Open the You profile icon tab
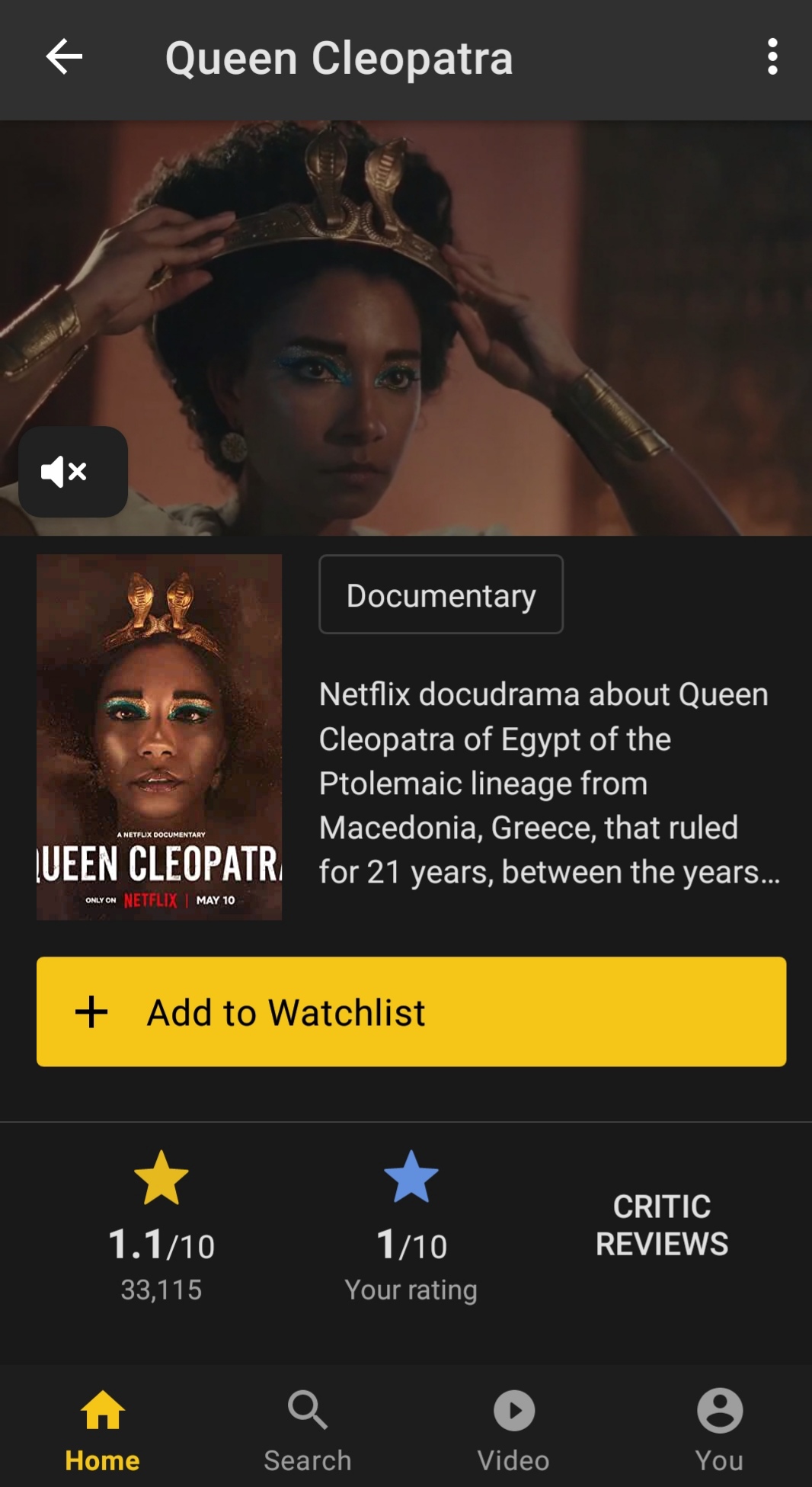The height and width of the screenshot is (1487, 812). tap(720, 1411)
